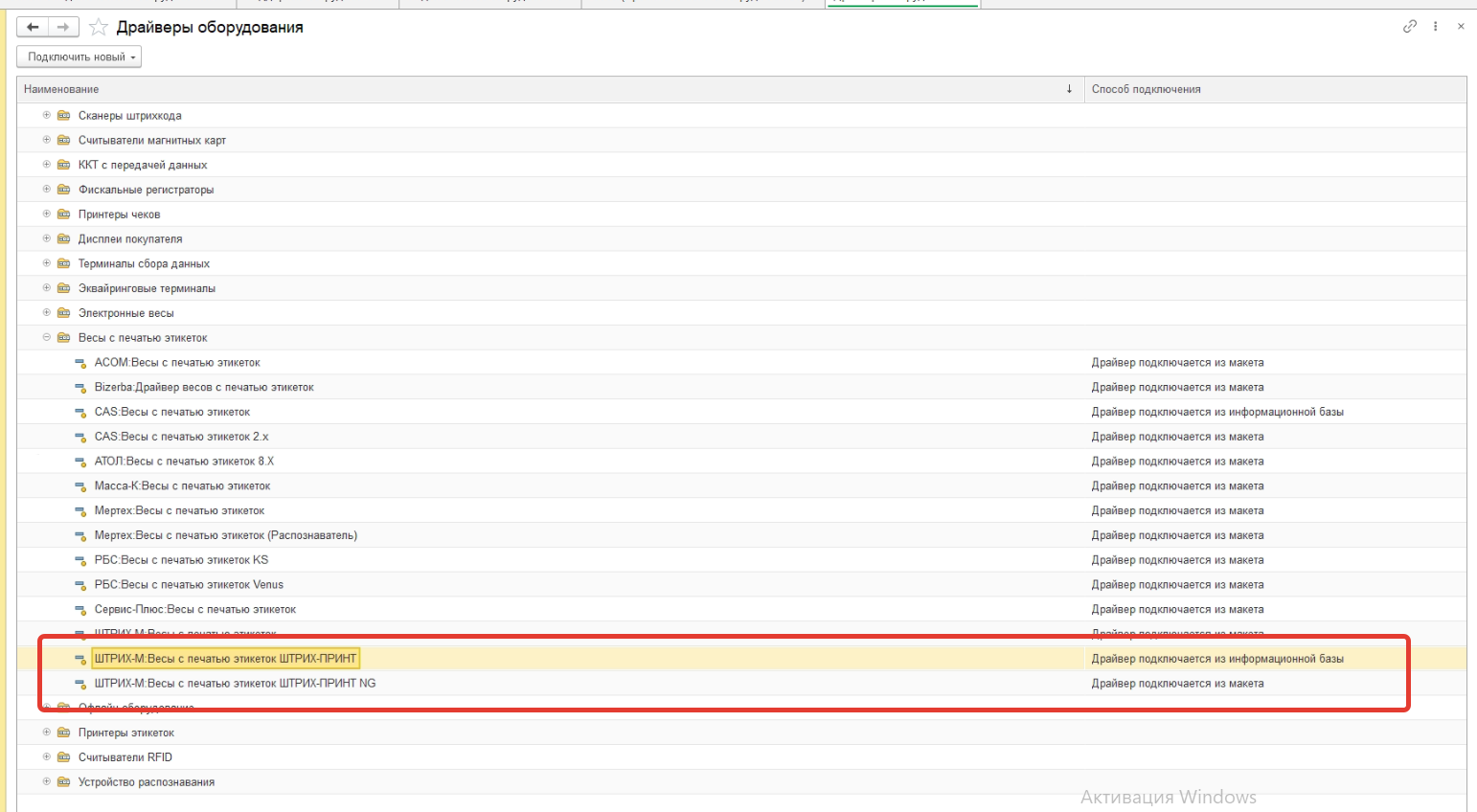Click folder icon of Принтеры этикеток
Viewport: 1477px width, 812px height.
[x=63, y=733]
